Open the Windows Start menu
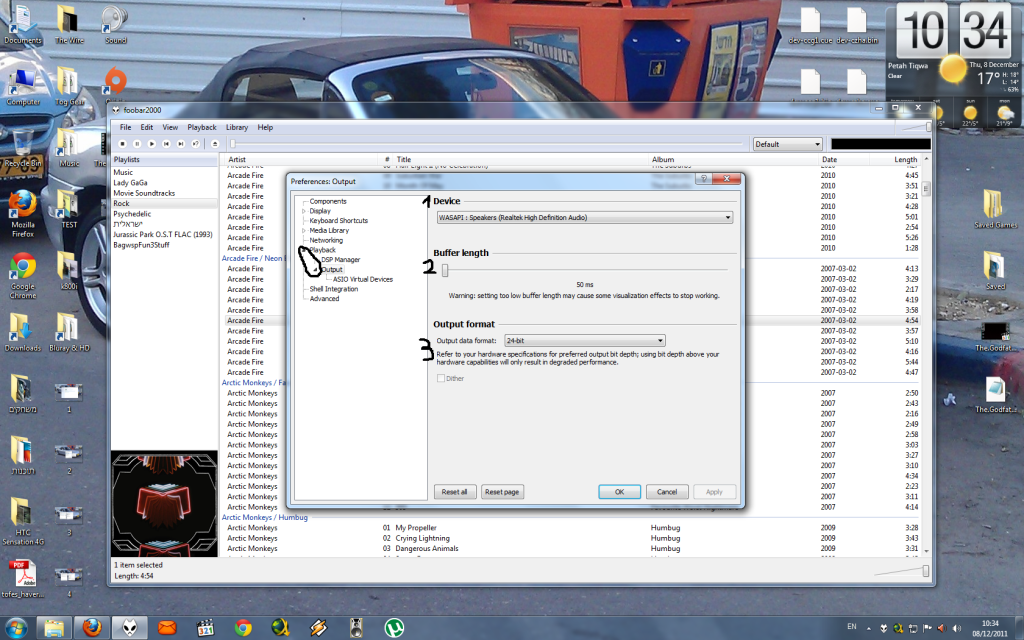This screenshot has height=640, width=1024. (x=15, y=628)
